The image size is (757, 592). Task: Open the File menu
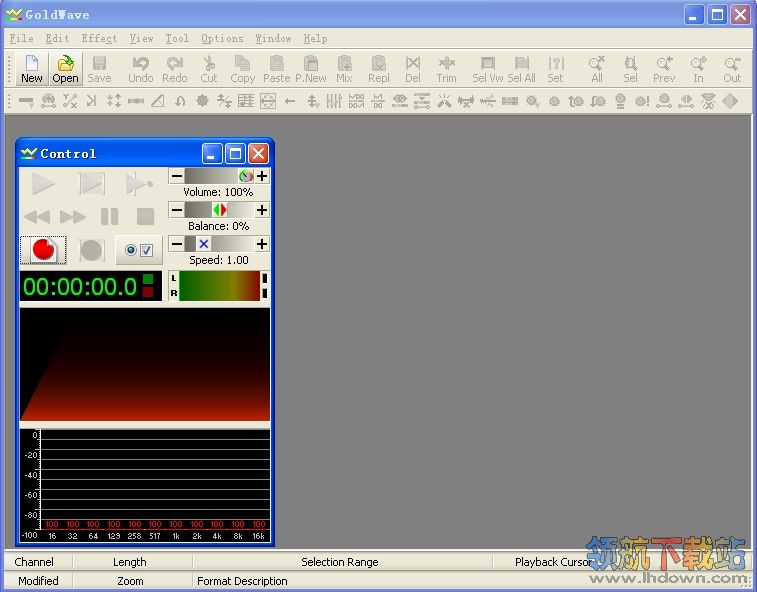22,38
